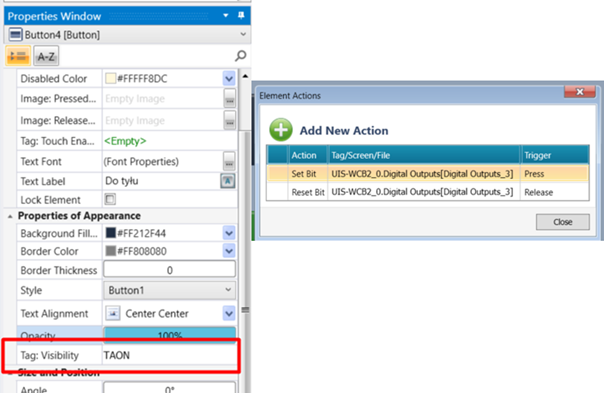Click the #FF808080 color value text
Image resolution: width=604 pixels, height=393 pixels.
click(x=142, y=251)
